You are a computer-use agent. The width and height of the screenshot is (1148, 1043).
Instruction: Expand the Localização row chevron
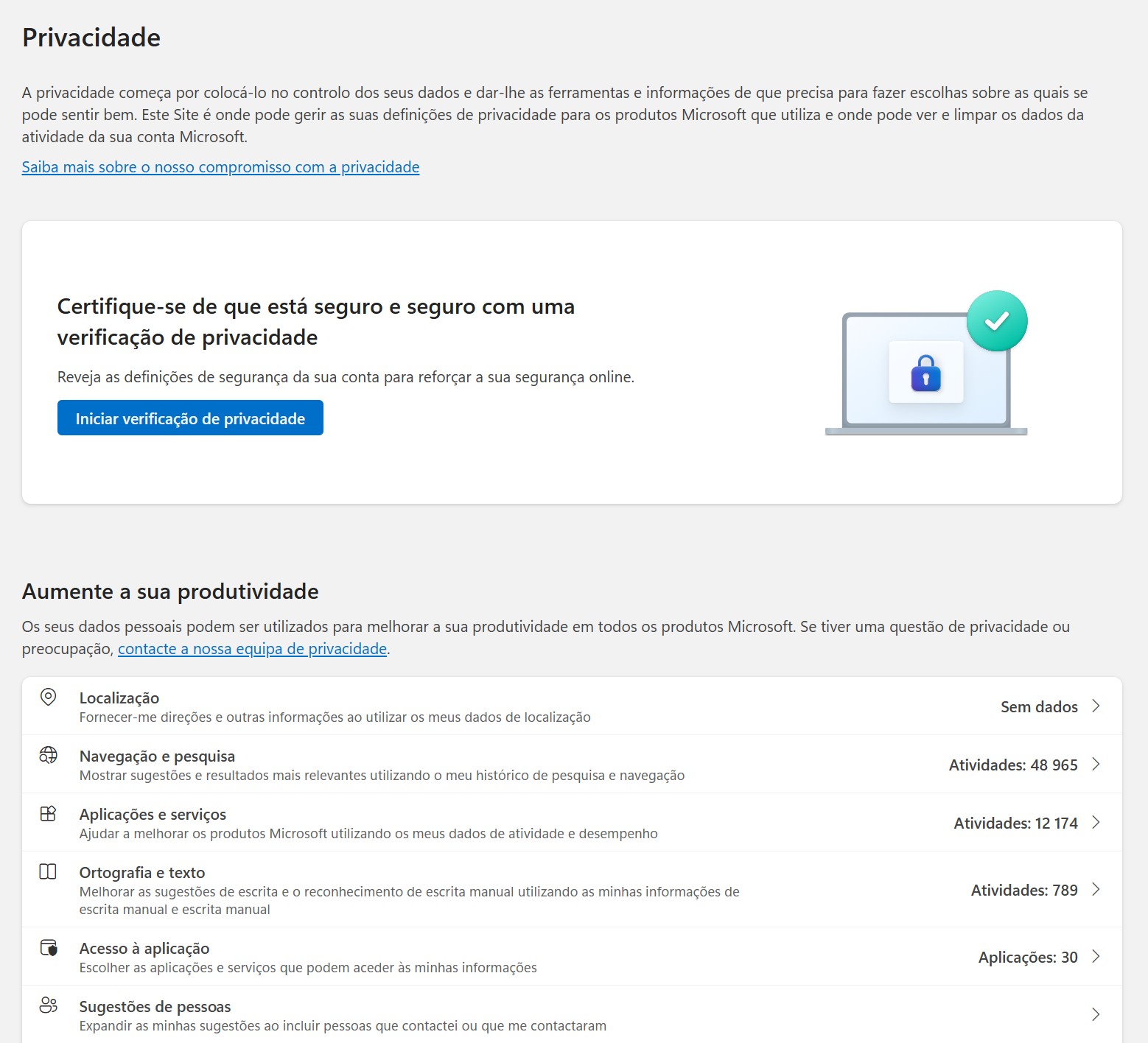point(1096,706)
